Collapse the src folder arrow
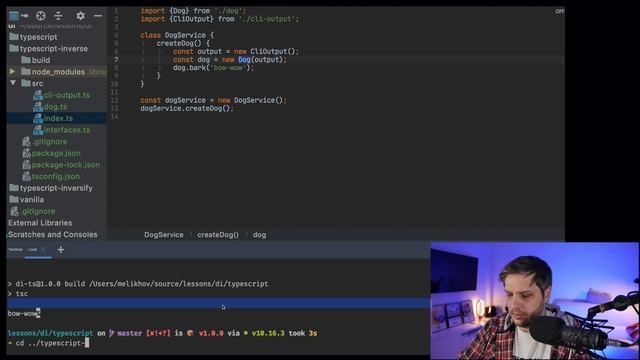 pos(13,83)
